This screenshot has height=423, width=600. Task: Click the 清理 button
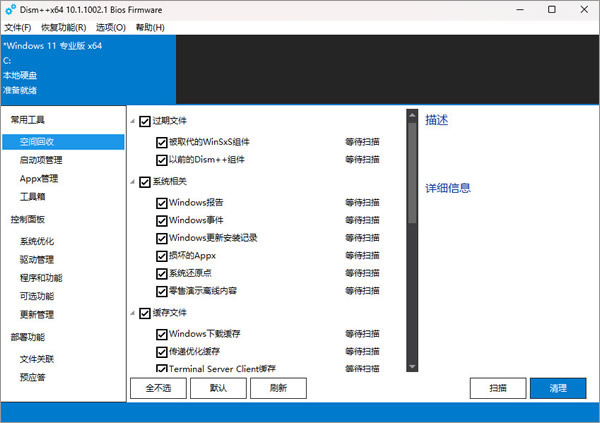(558, 387)
